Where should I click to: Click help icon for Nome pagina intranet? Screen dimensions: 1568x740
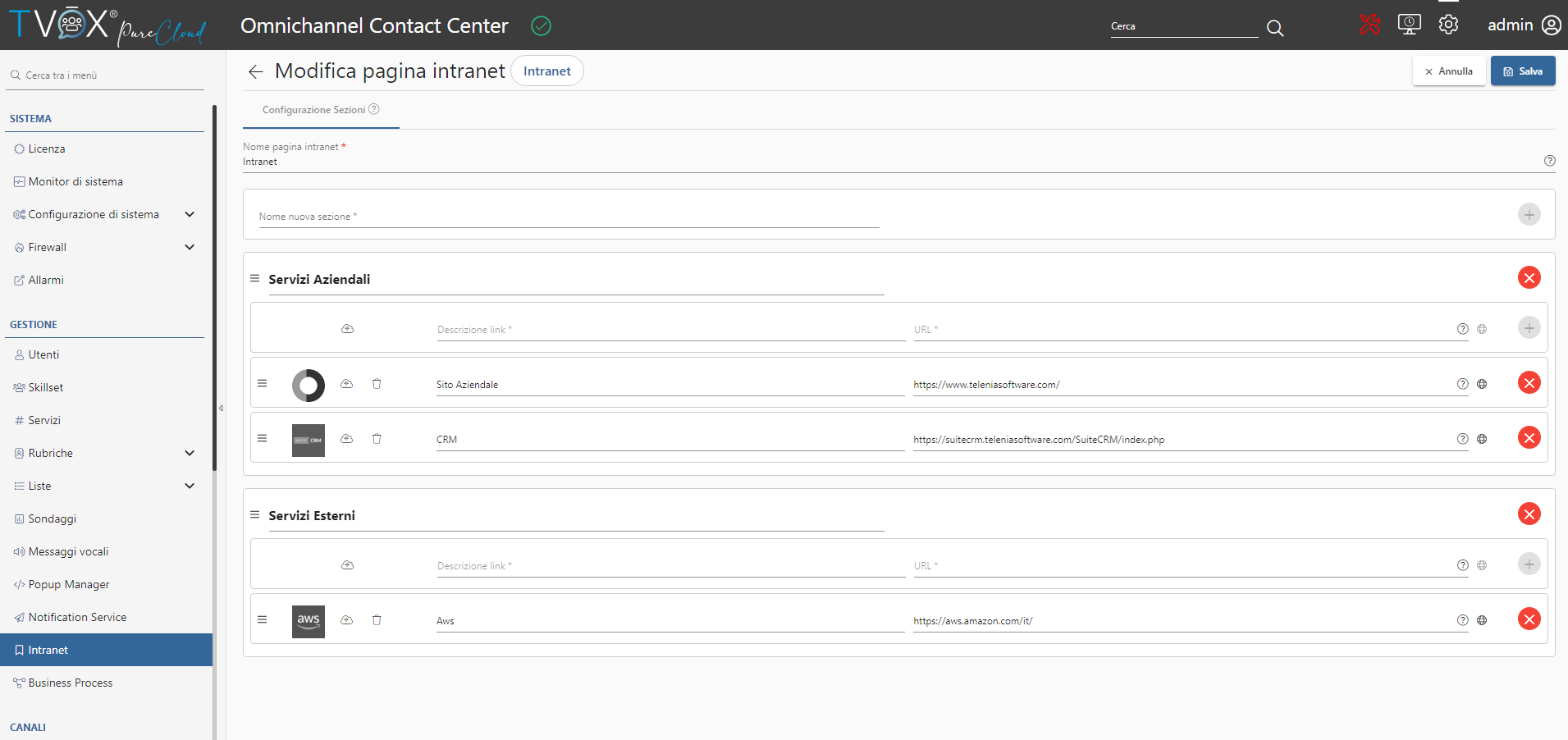tap(1549, 161)
